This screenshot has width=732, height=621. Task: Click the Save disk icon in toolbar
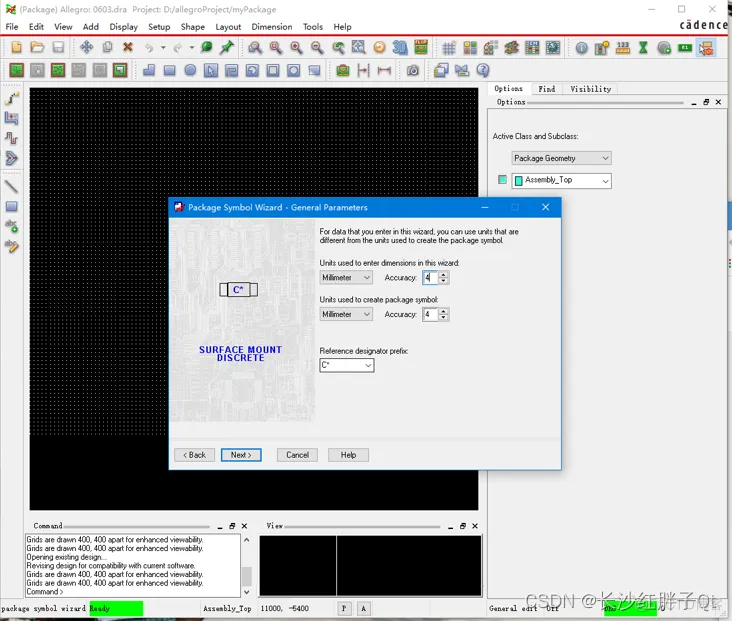point(58,47)
